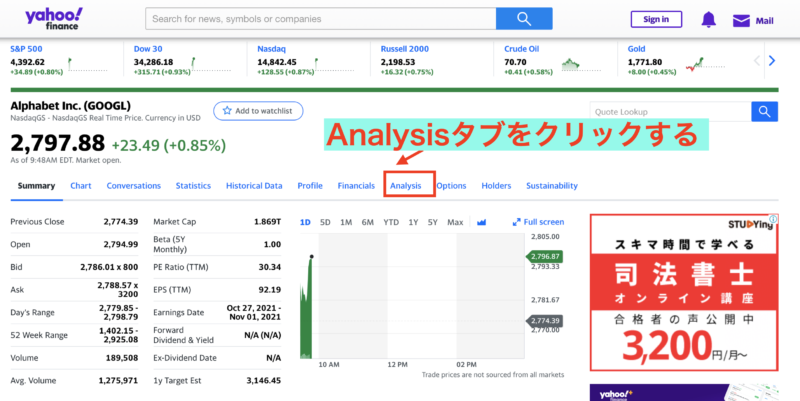Click the Market Cap value 1.869T
The height and width of the screenshot is (401, 800).
pos(267,222)
